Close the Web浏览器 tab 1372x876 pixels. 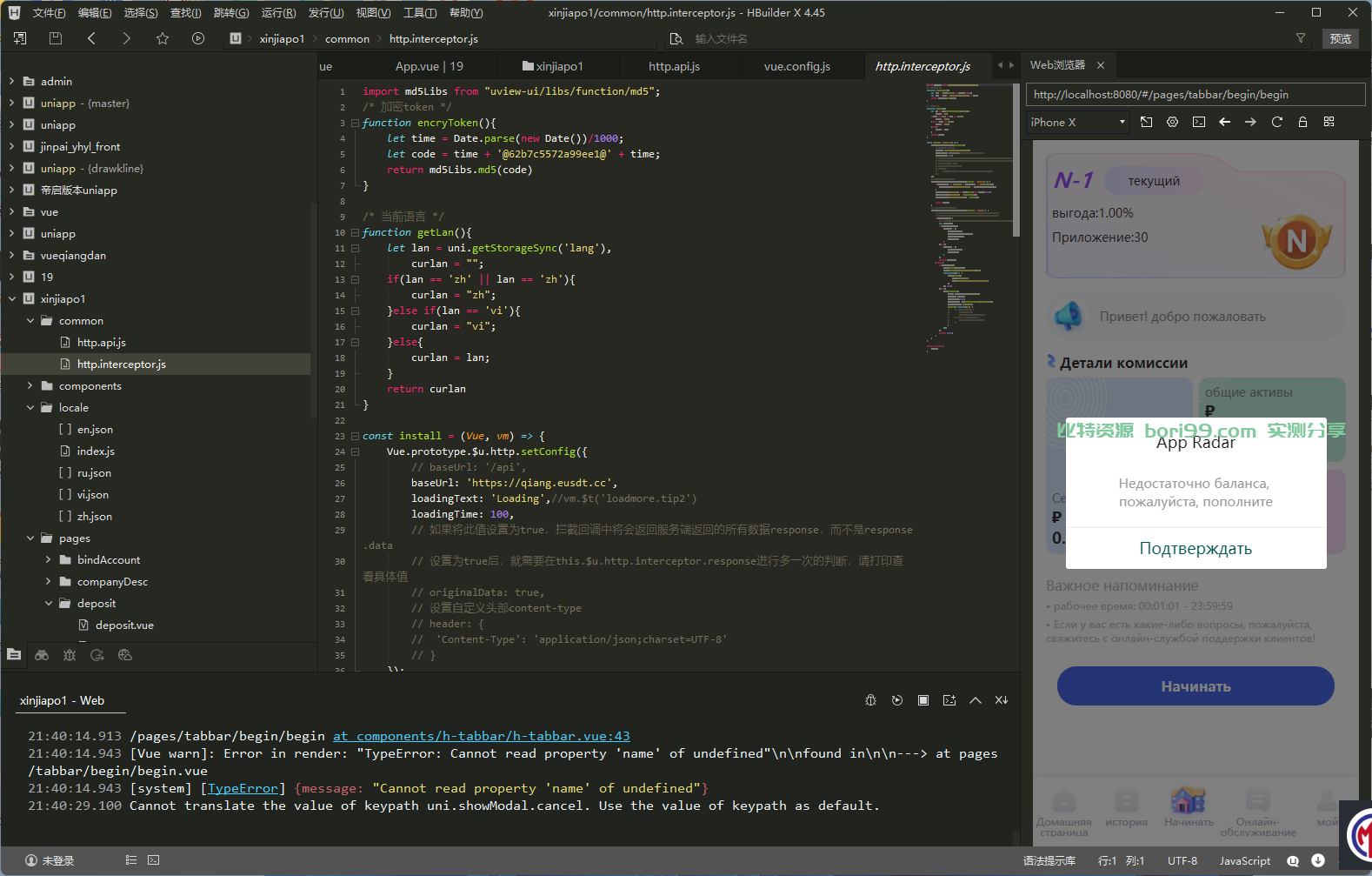click(x=1101, y=65)
